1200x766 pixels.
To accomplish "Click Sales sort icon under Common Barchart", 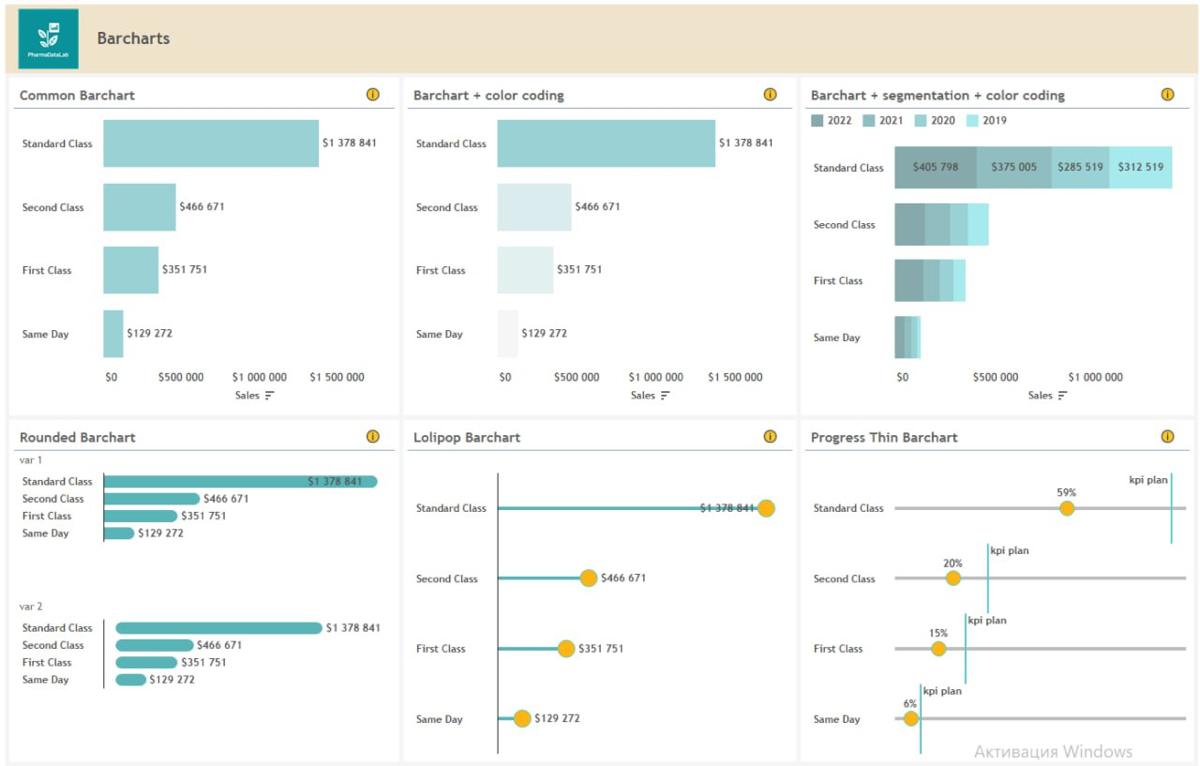I will 270,396.
